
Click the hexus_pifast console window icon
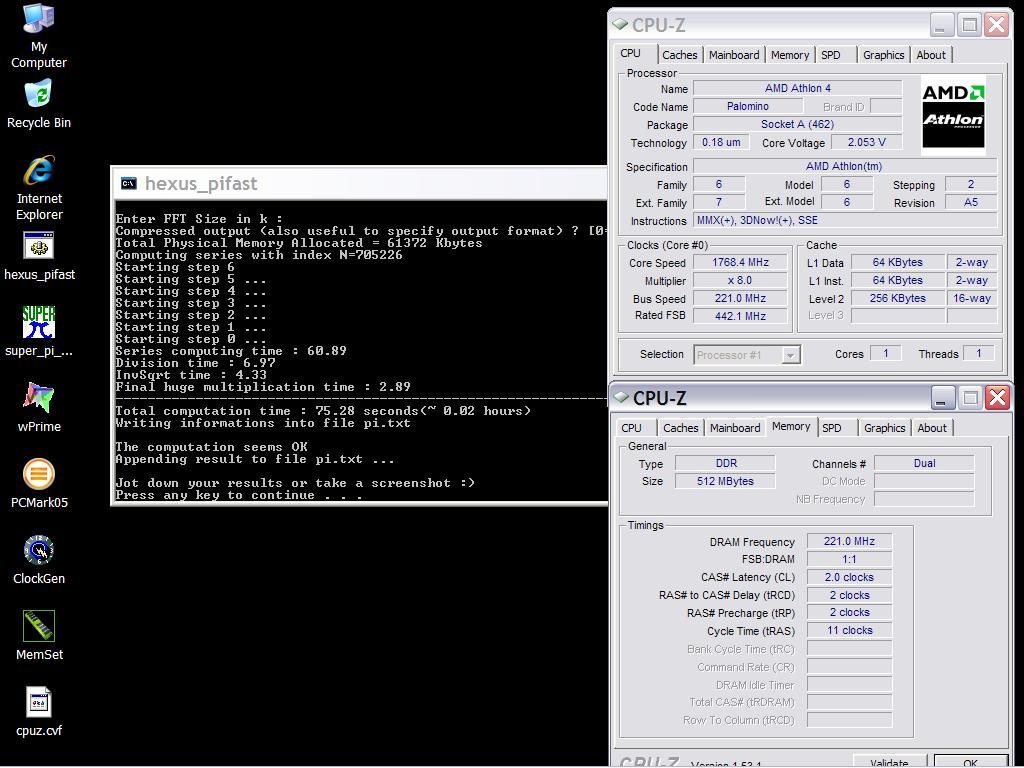coord(129,184)
